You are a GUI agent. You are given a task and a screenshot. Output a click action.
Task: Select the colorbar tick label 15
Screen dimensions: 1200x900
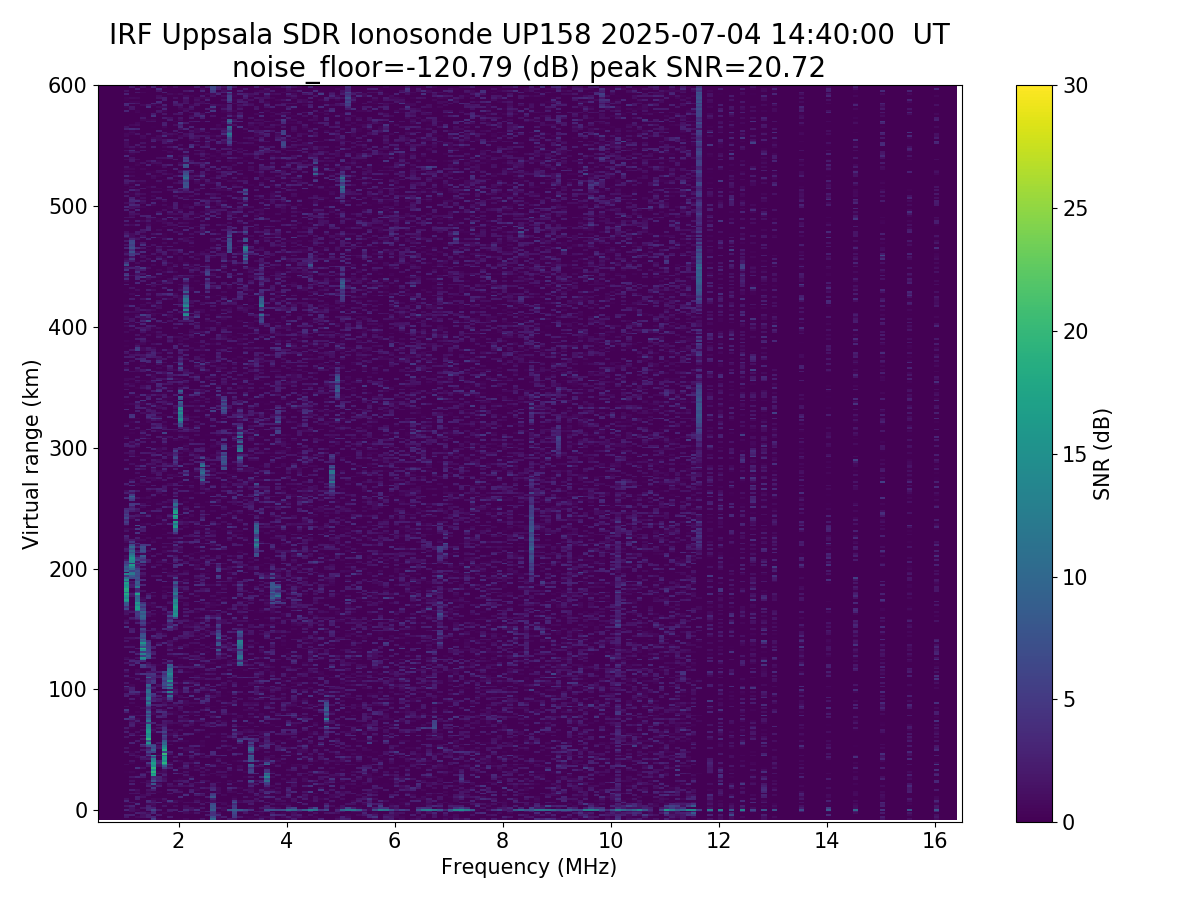point(1076,454)
